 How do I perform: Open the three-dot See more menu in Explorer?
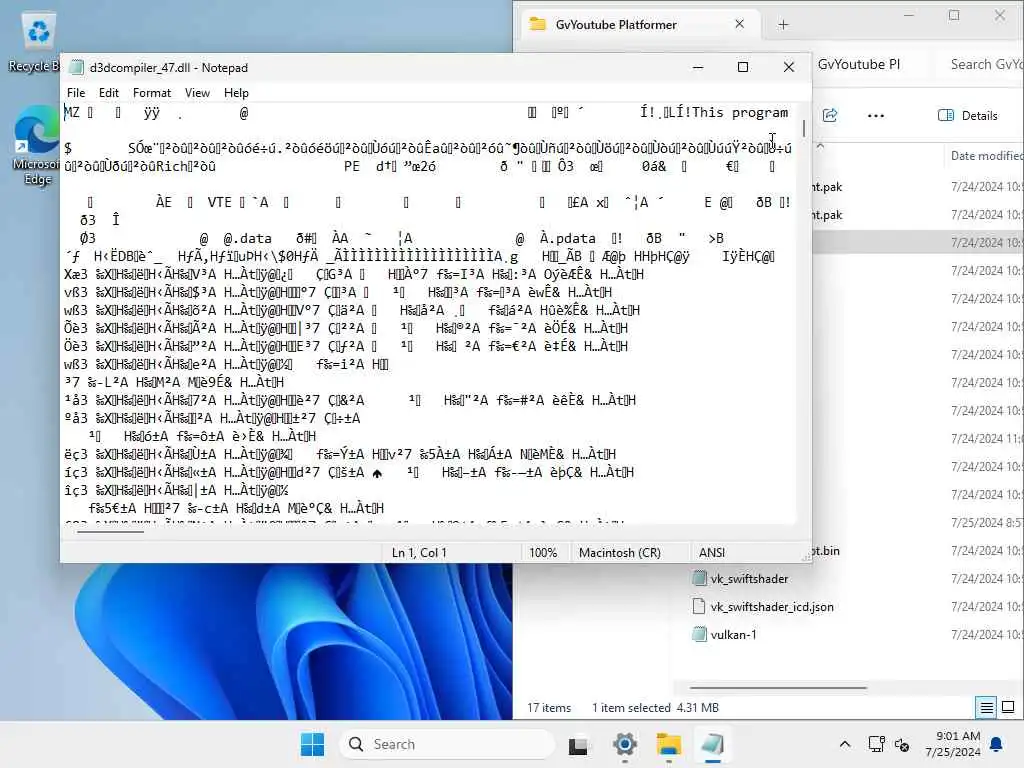click(876, 116)
